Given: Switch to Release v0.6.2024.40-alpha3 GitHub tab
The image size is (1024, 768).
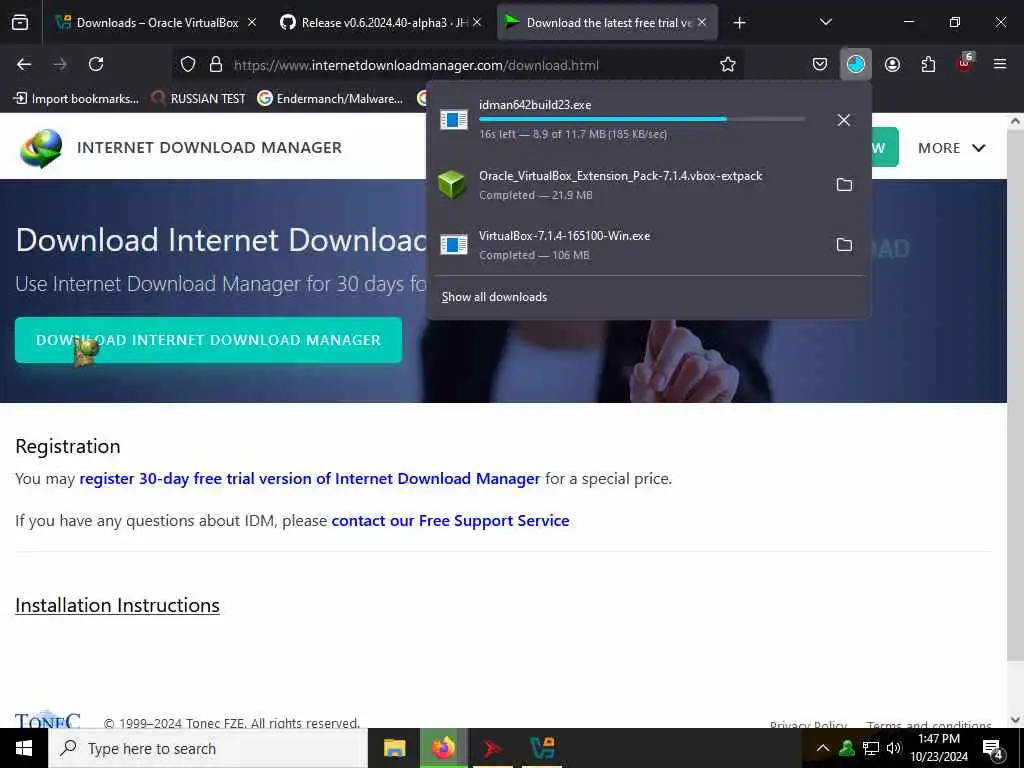Looking at the screenshot, I should [383, 23].
